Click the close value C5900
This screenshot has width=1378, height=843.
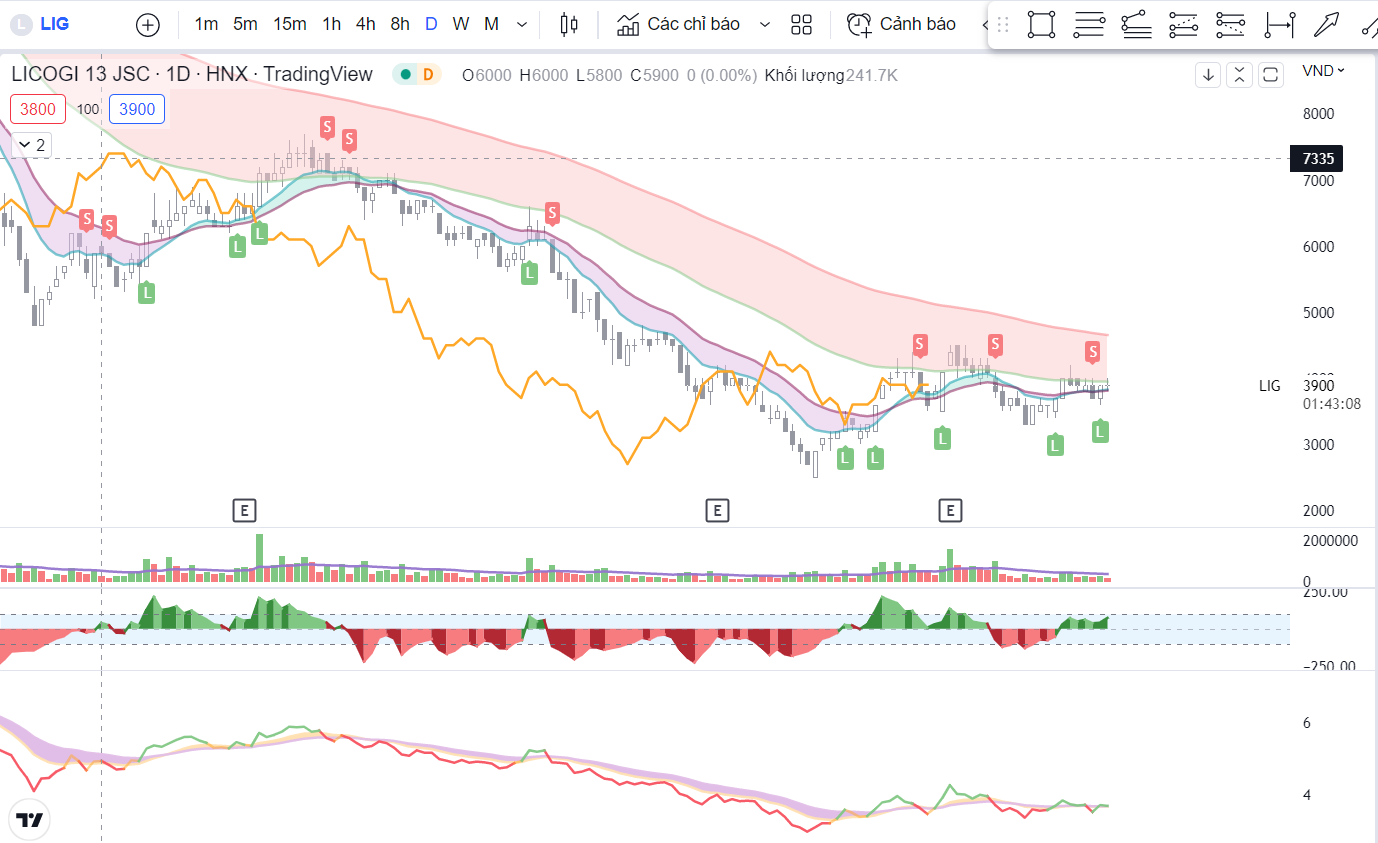[655, 75]
